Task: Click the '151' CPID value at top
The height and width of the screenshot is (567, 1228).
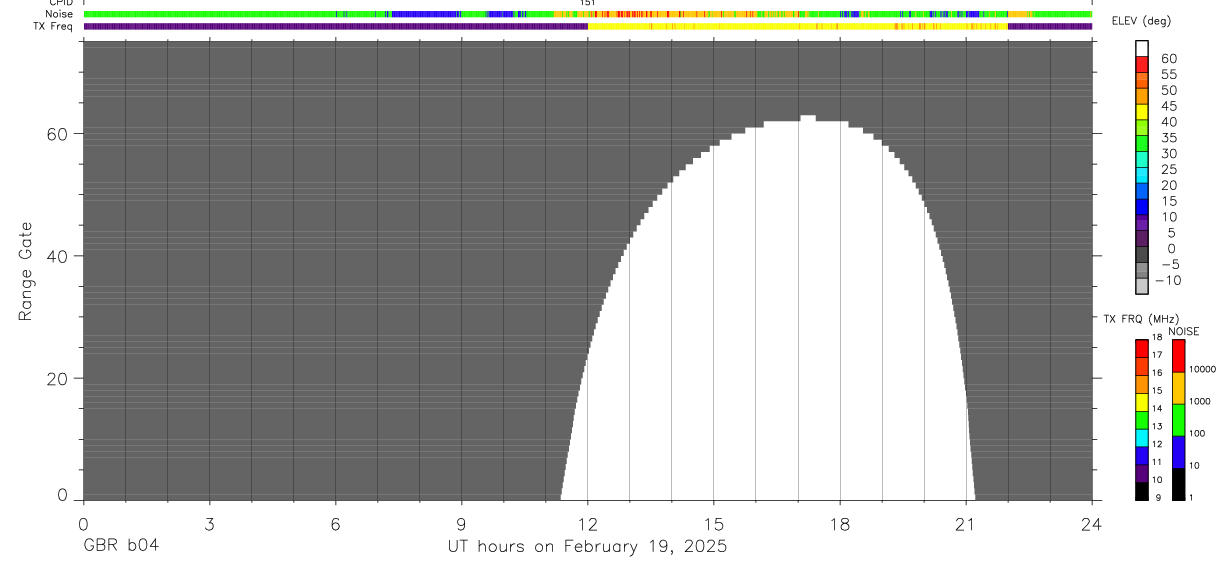Action: pos(588,4)
